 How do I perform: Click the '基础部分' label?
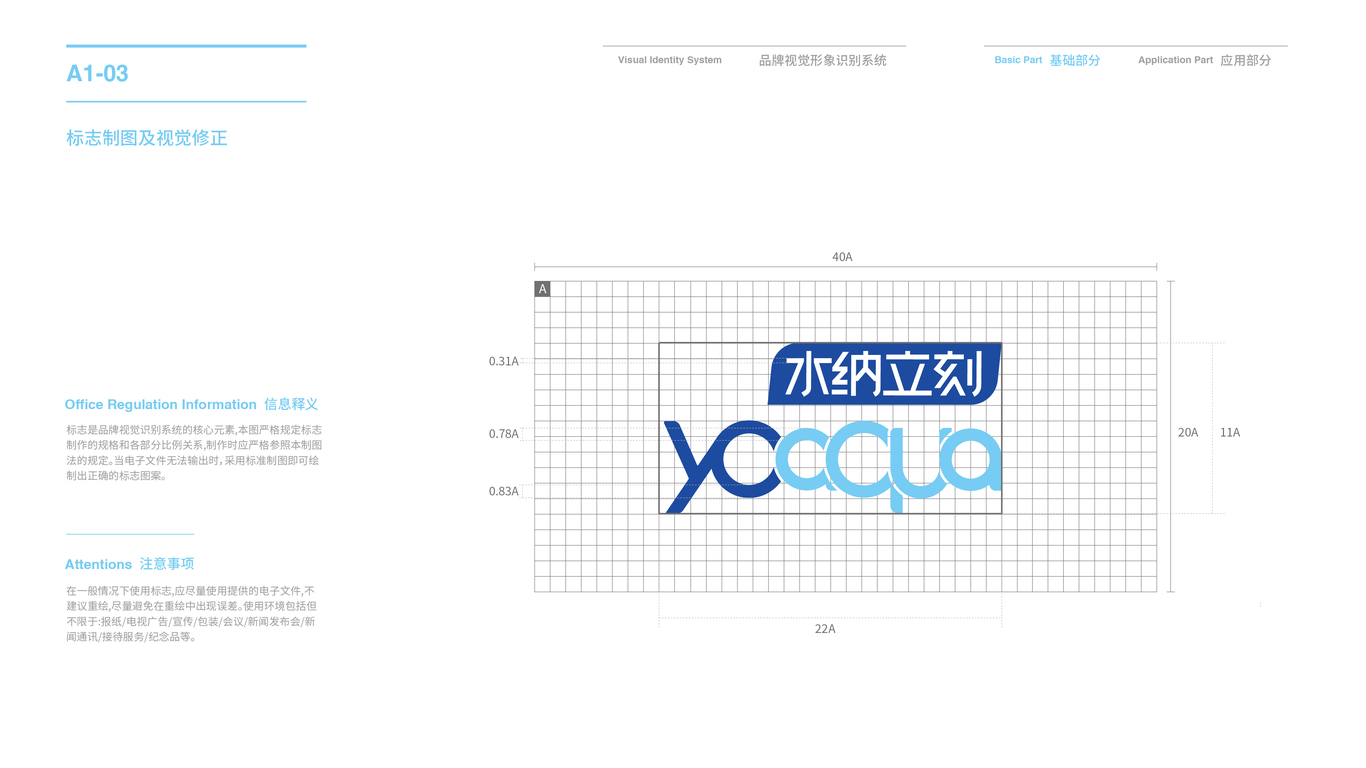[x=1075, y=60]
